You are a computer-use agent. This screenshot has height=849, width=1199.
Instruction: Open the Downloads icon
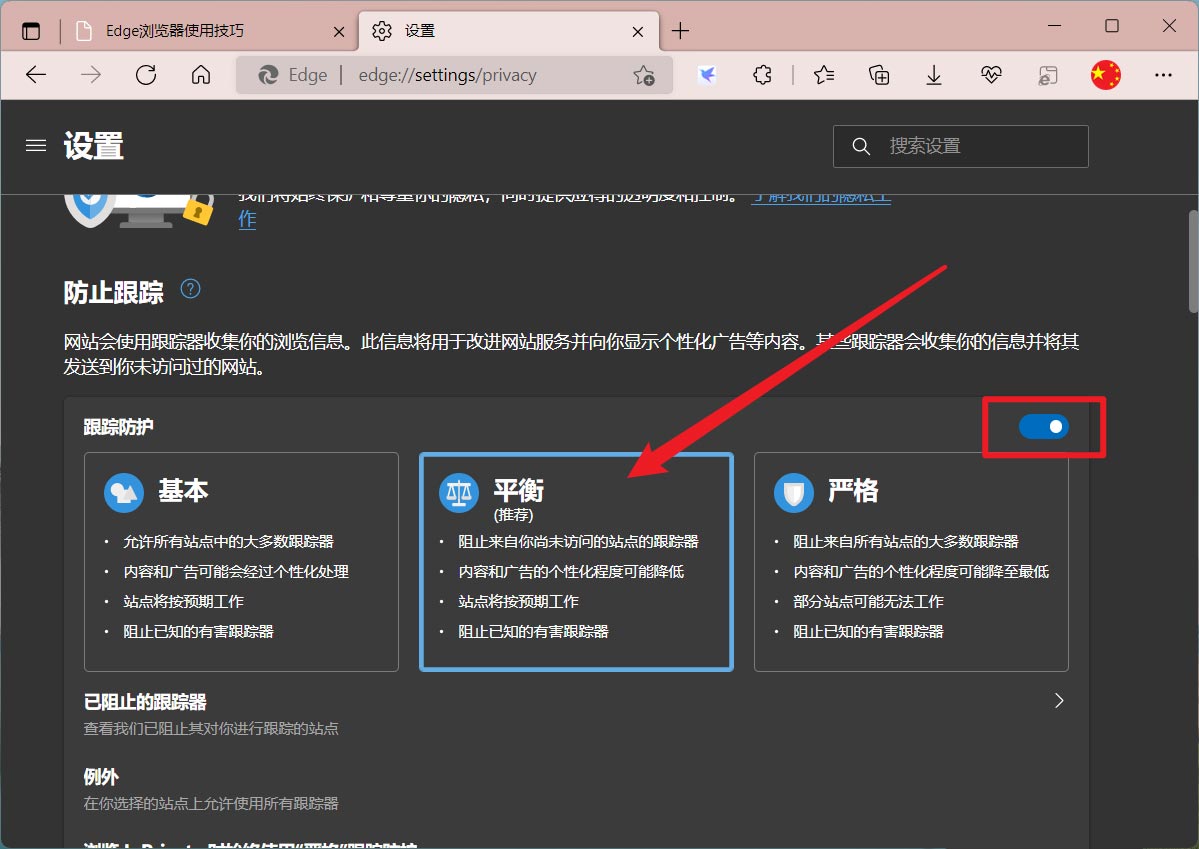(933, 74)
